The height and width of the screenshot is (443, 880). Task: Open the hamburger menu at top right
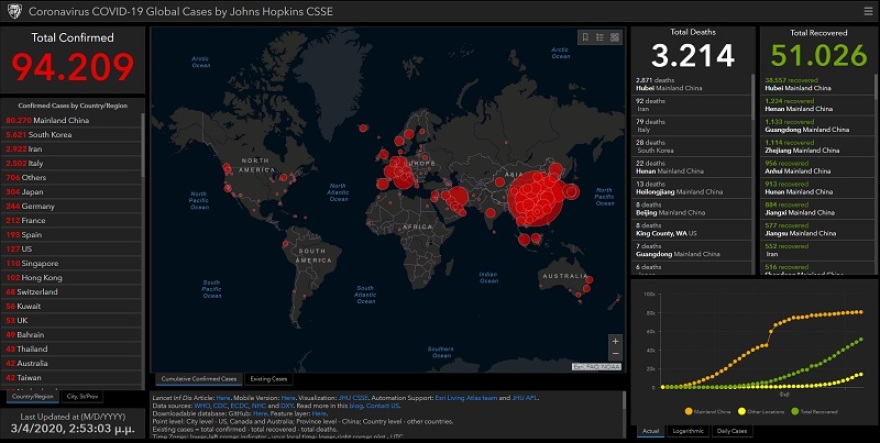point(868,11)
